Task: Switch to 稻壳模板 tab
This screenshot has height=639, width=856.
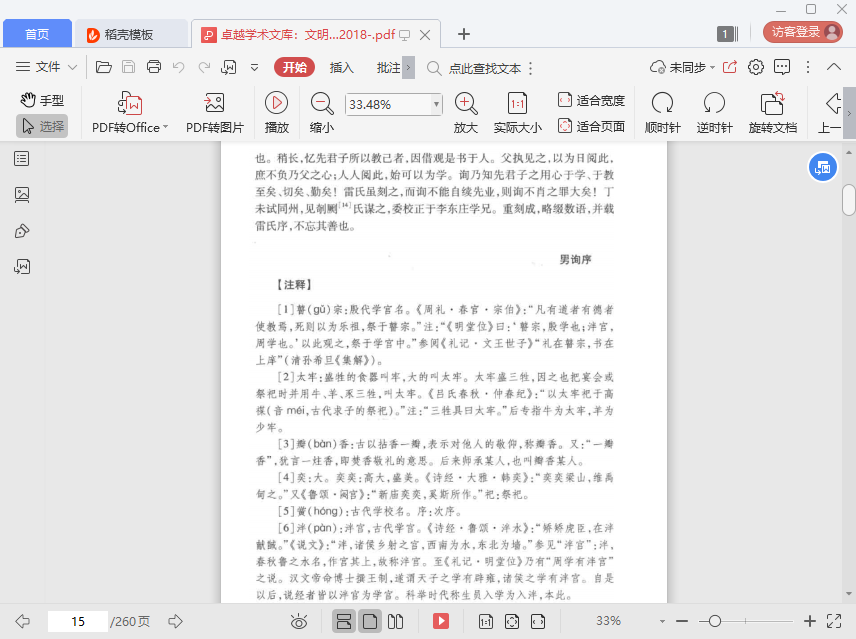Action: point(129,34)
